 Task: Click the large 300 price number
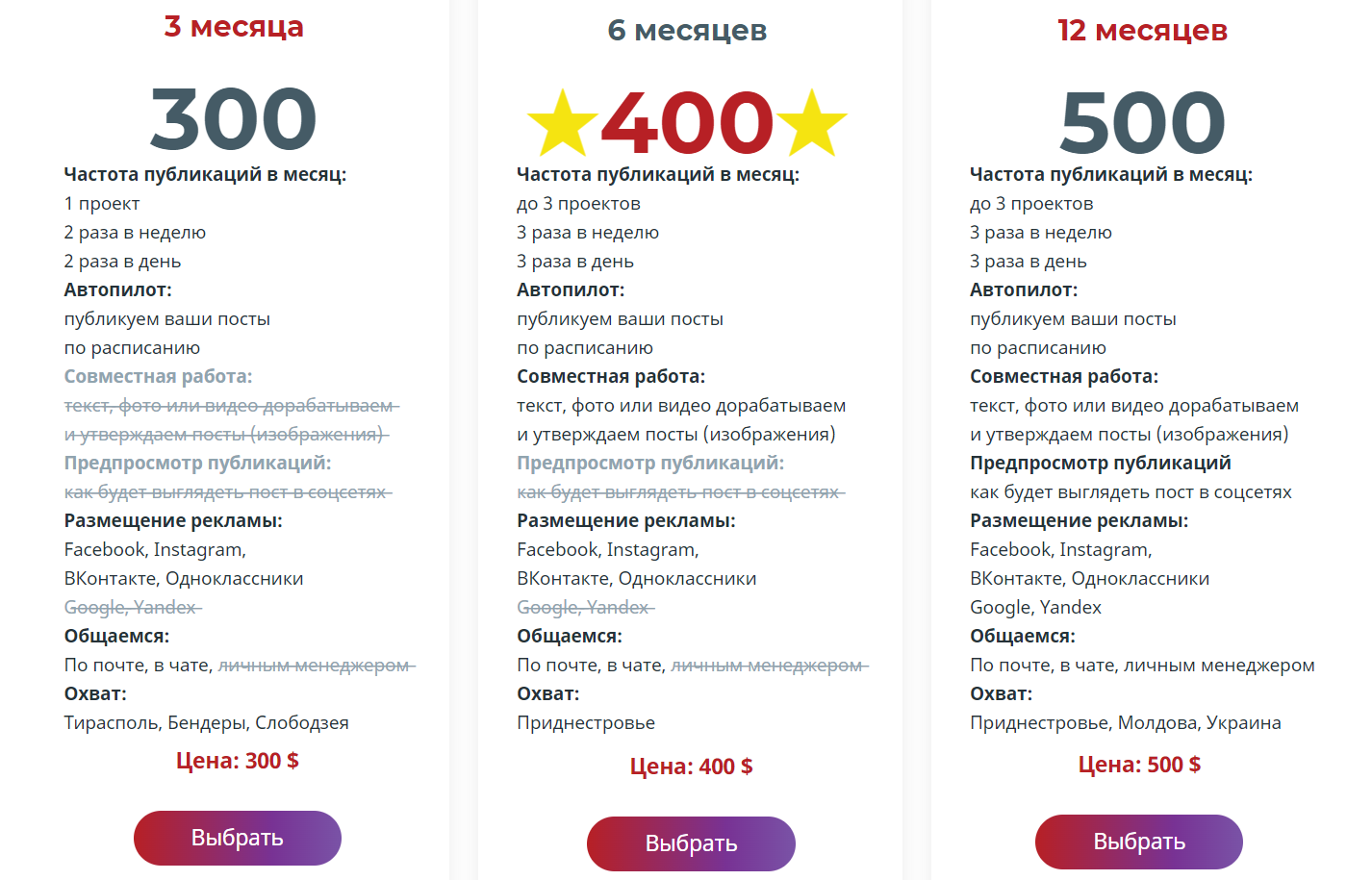(234, 119)
